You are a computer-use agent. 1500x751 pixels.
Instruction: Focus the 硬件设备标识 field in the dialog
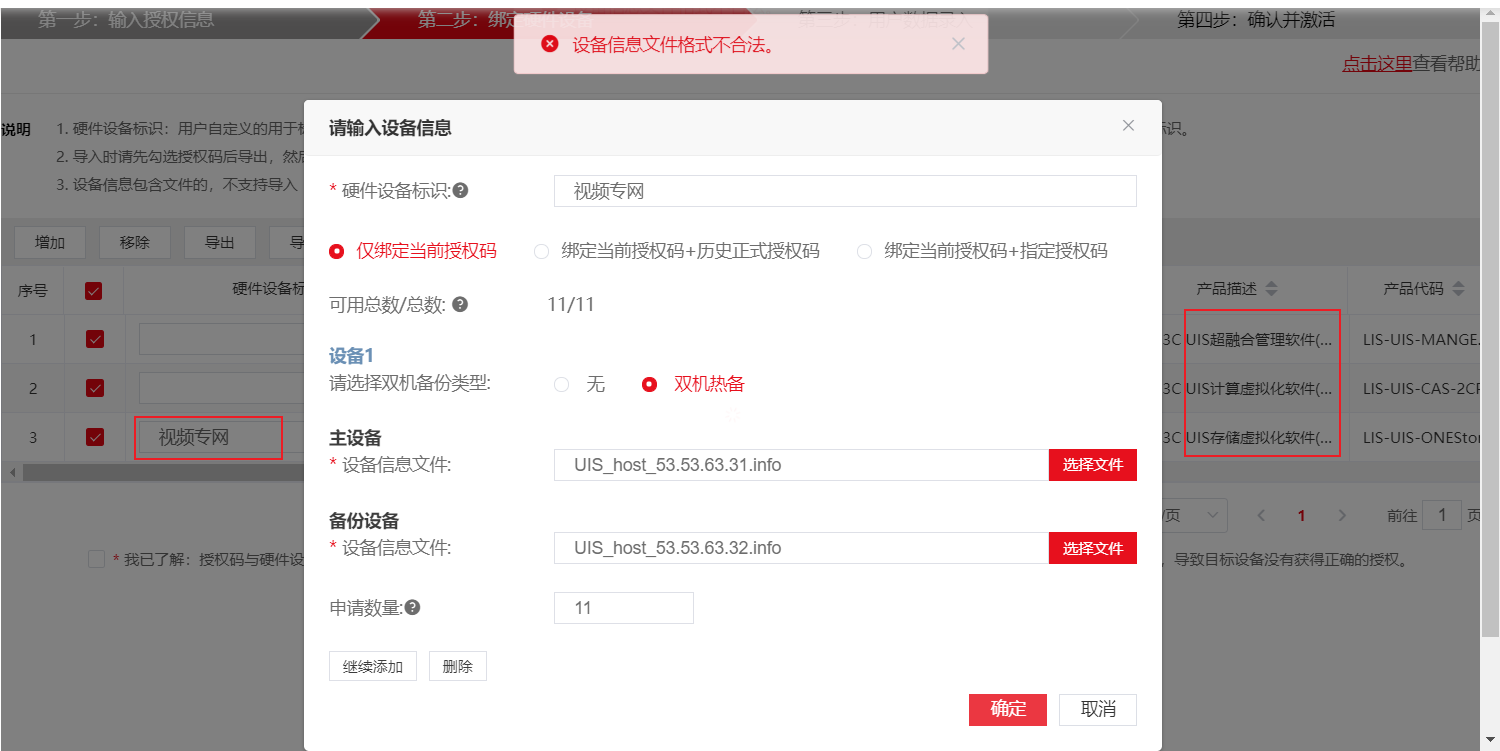(845, 191)
